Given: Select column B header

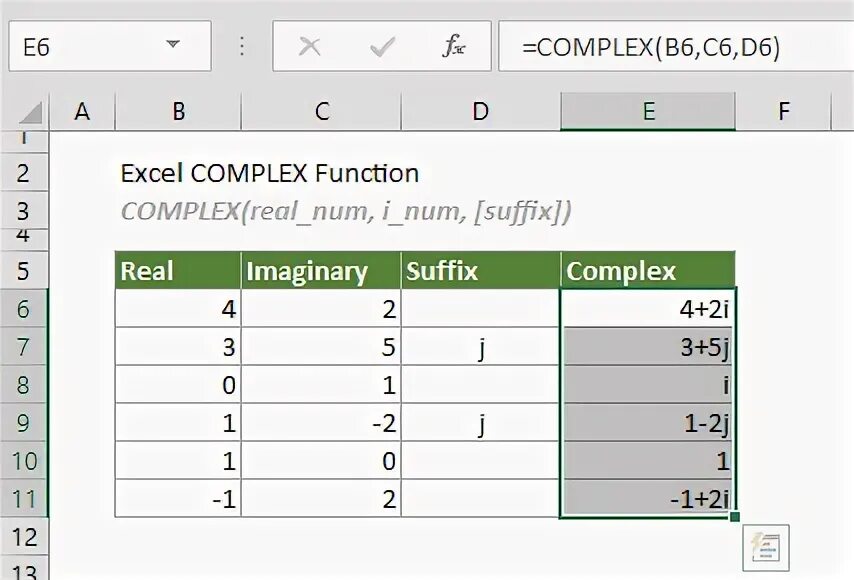Looking at the screenshot, I should 178,112.
